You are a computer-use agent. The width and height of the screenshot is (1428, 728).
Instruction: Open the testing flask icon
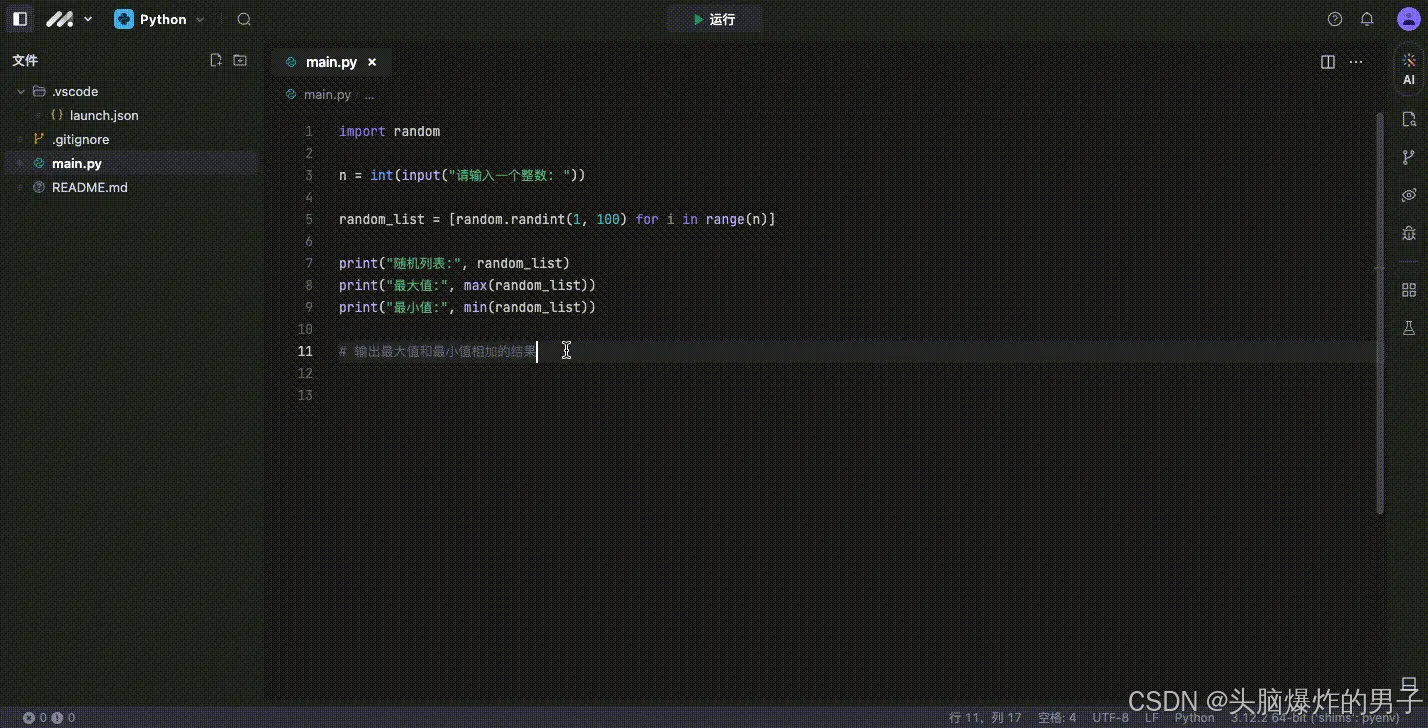click(1409, 328)
